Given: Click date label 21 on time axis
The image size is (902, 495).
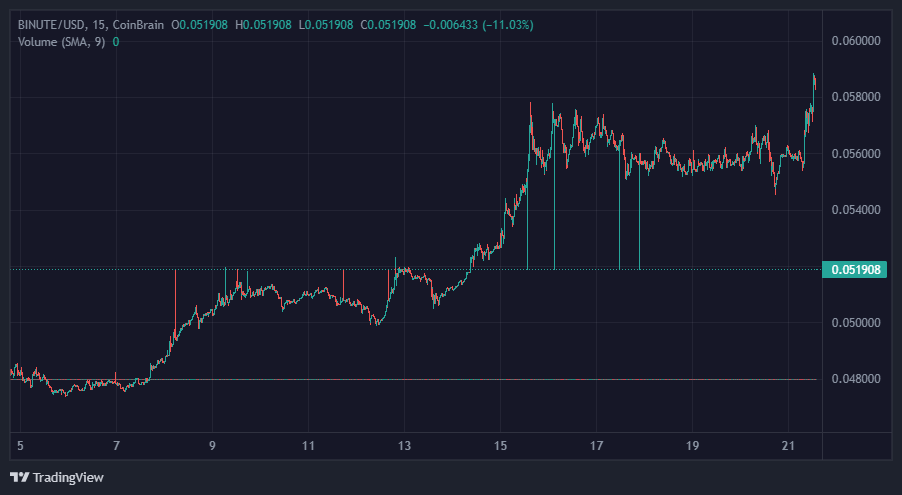Looking at the screenshot, I should [789, 446].
